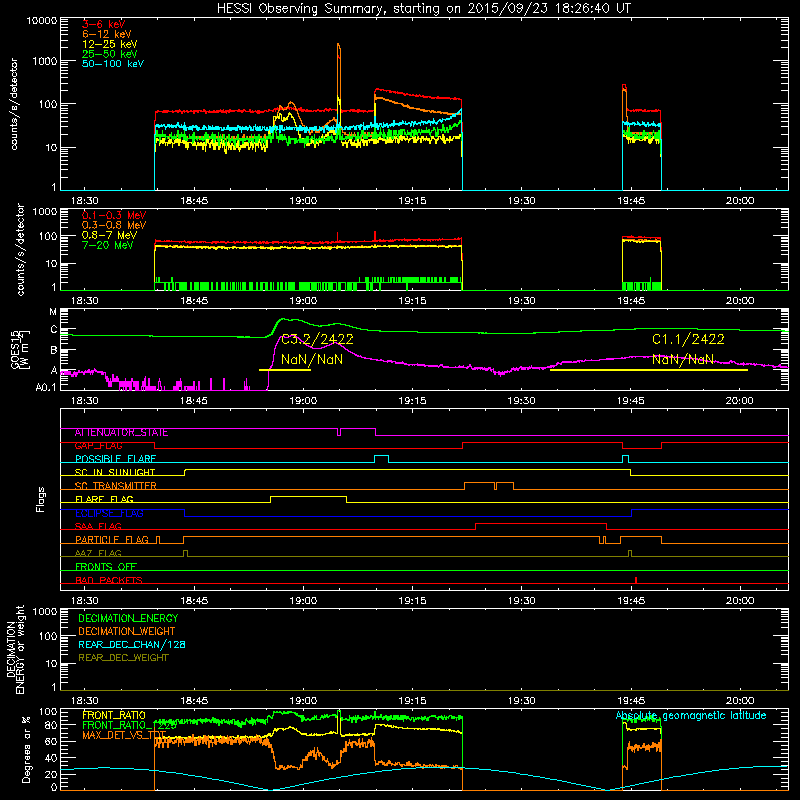Screen dimensions: 800x800
Task: Click the yellow flare bar under C1.1
Action: coord(649,370)
